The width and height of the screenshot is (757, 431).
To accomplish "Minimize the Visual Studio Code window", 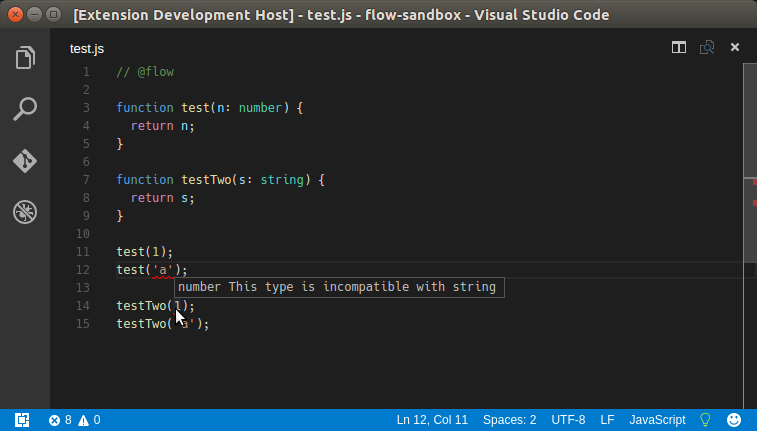I will pos(34,14).
